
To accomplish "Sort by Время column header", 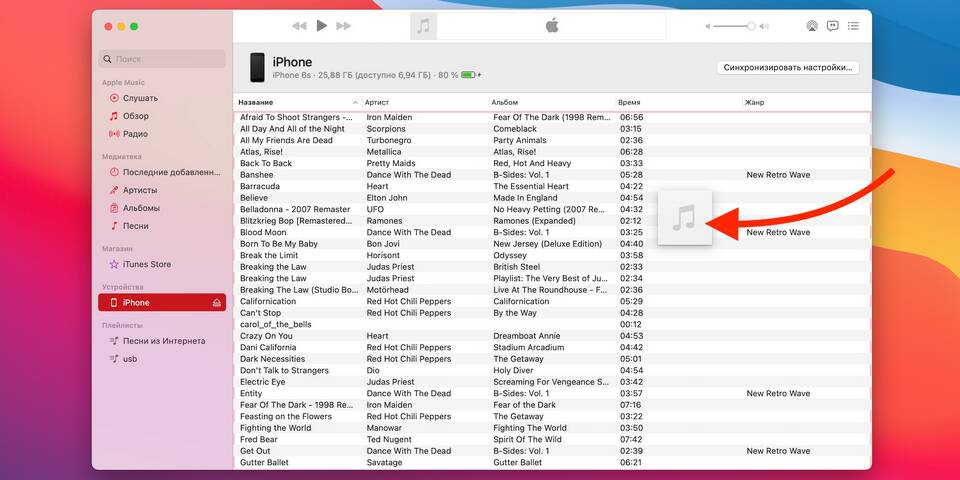I will 629,102.
